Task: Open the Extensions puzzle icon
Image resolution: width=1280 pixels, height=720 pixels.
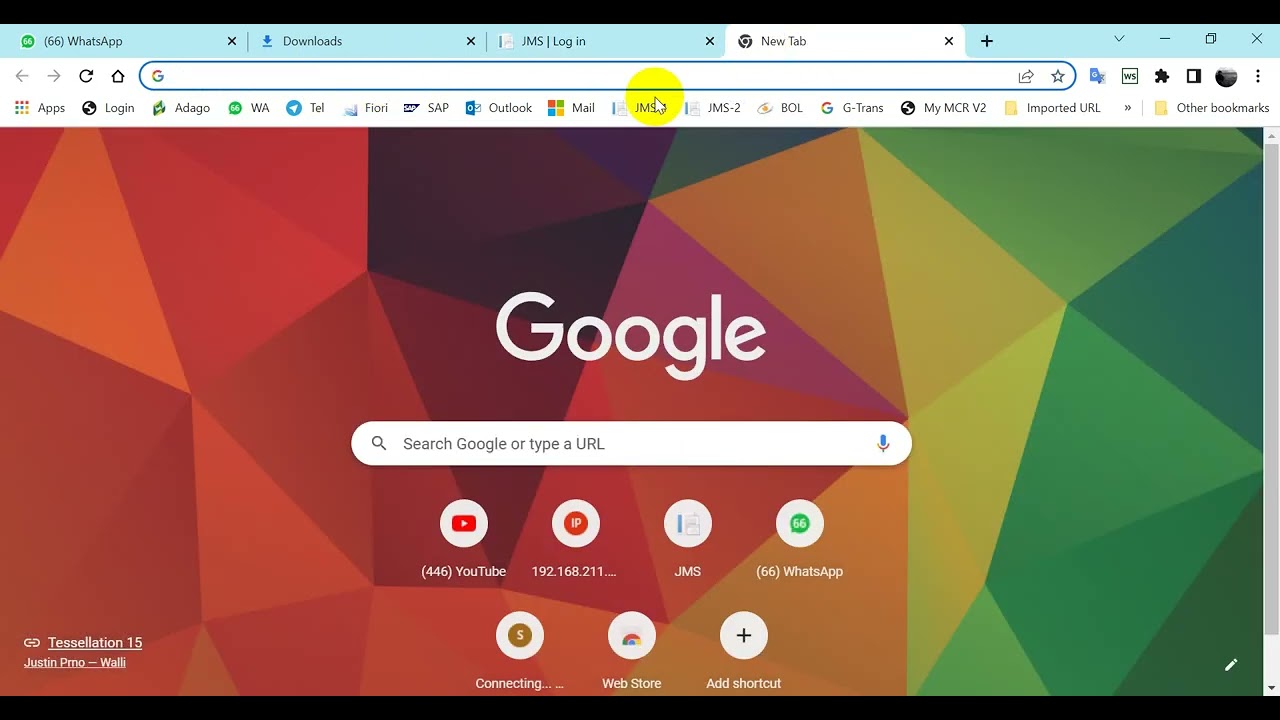Action: pyautogui.click(x=1162, y=76)
